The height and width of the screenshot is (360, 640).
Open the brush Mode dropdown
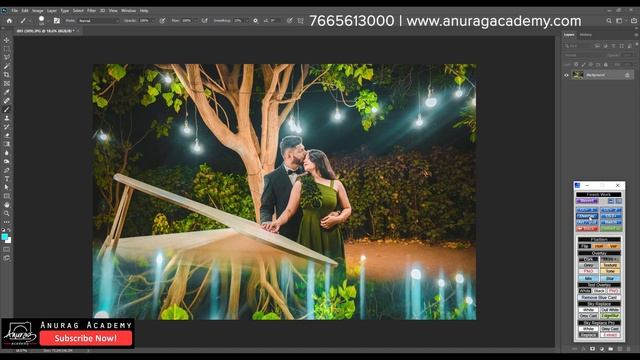tap(98, 20)
